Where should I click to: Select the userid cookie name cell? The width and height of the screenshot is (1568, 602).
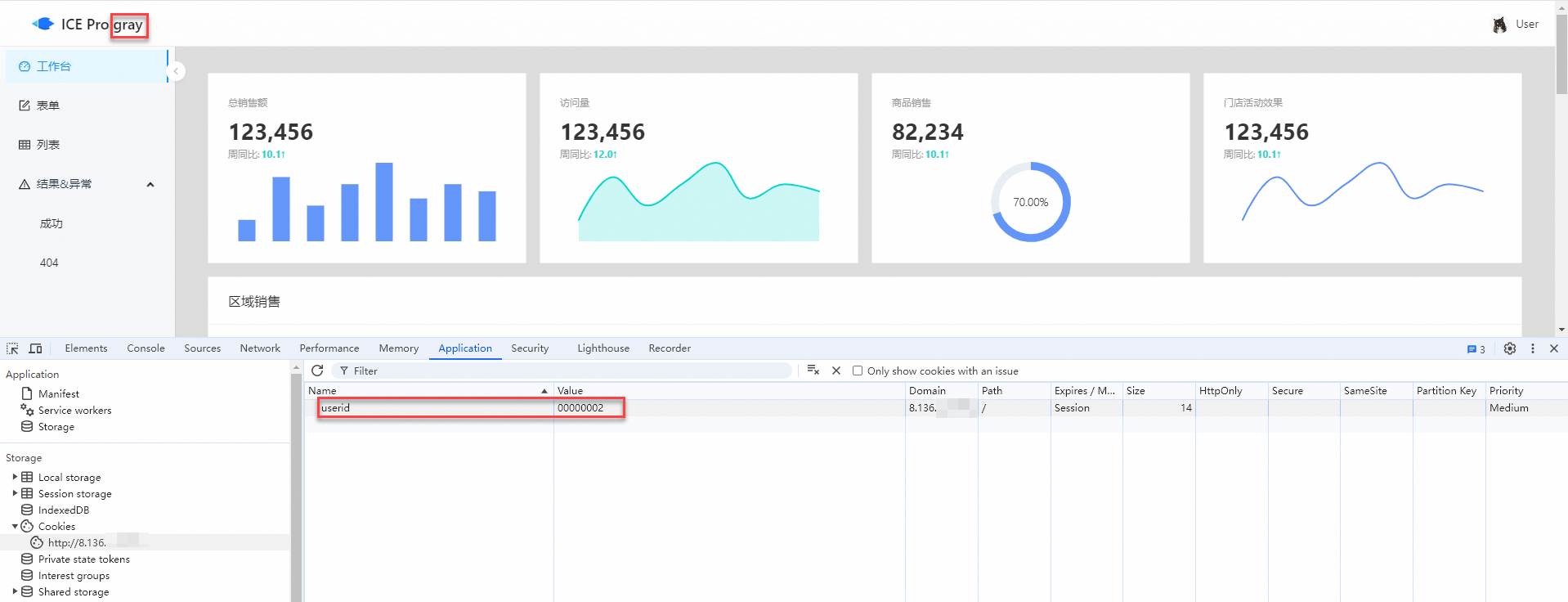(429, 407)
